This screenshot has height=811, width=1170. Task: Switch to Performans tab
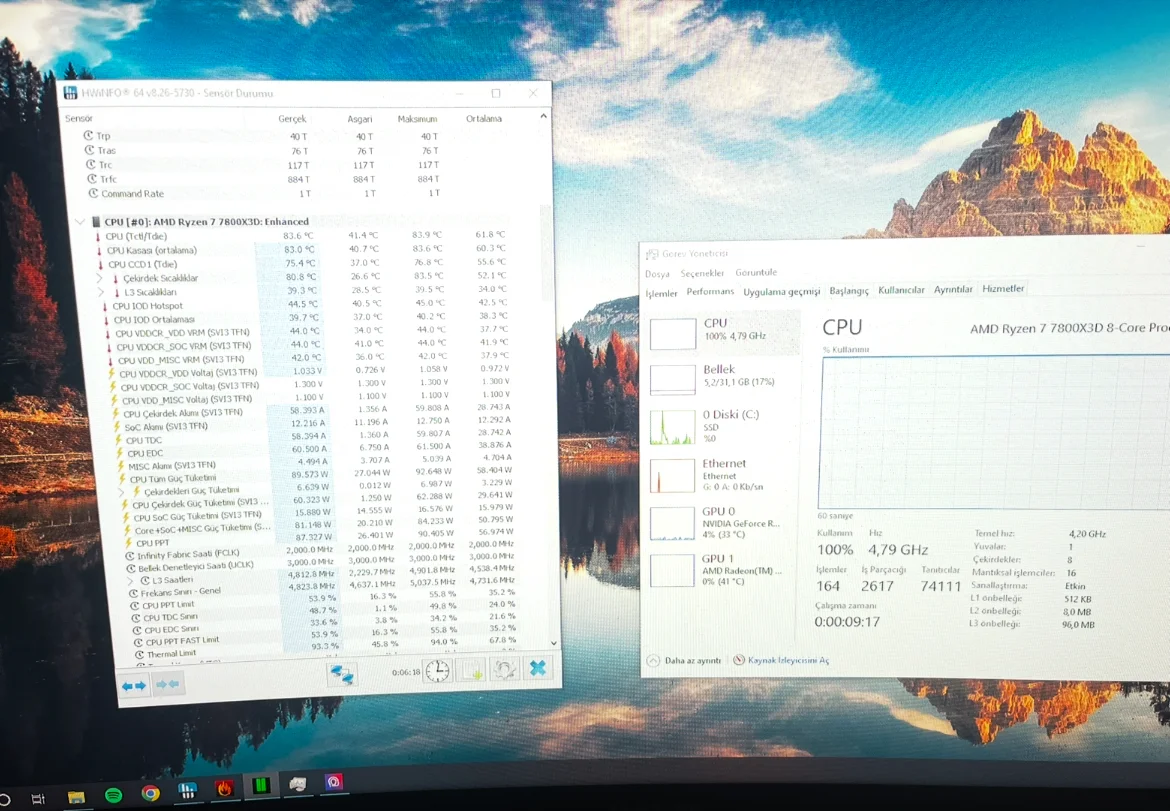click(710, 292)
